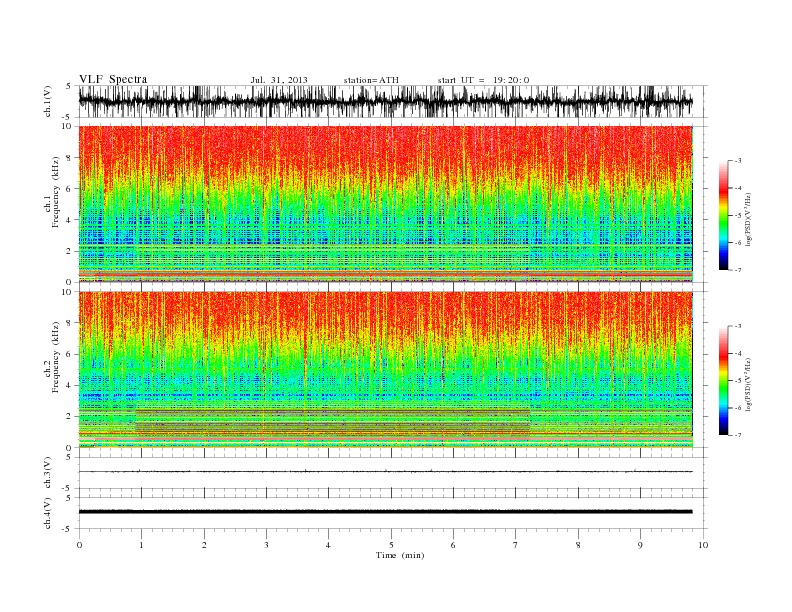Click the "Time (min)" x-axis label
This screenshot has height=612, width=792.
[400, 555]
